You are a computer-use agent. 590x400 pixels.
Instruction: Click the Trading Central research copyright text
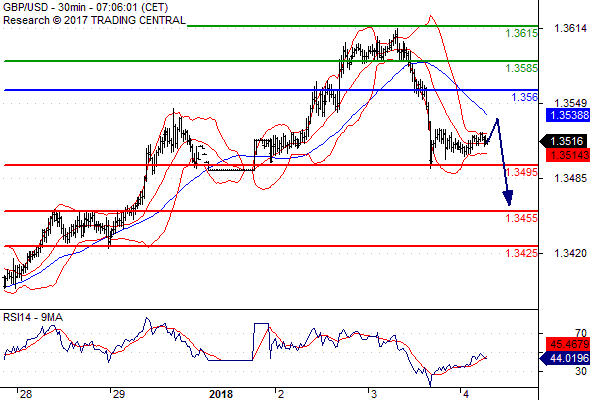94,20
